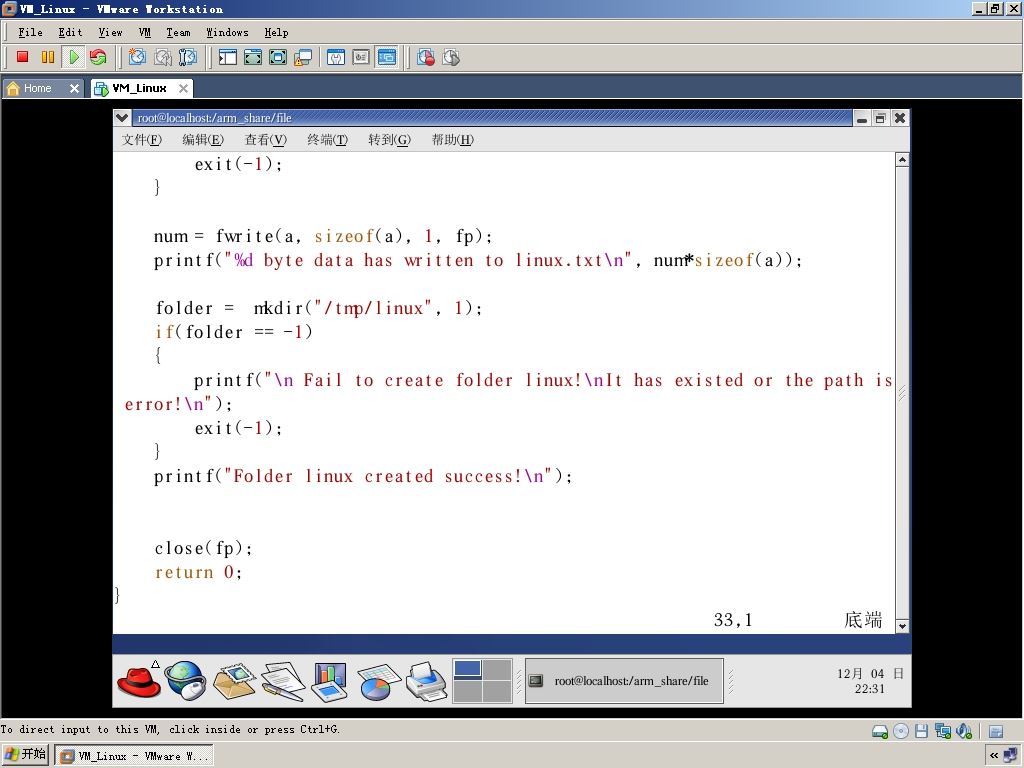Viewport: 1024px width, 768px height.
Task: Open the Help menu in VMware
Action: pos(276,32)
